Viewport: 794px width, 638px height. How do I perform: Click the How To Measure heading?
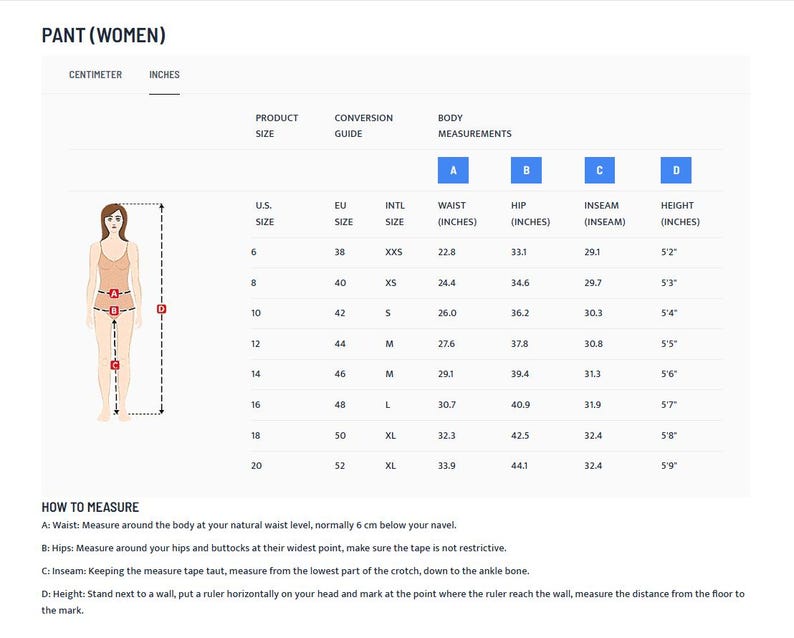[90, 507]
